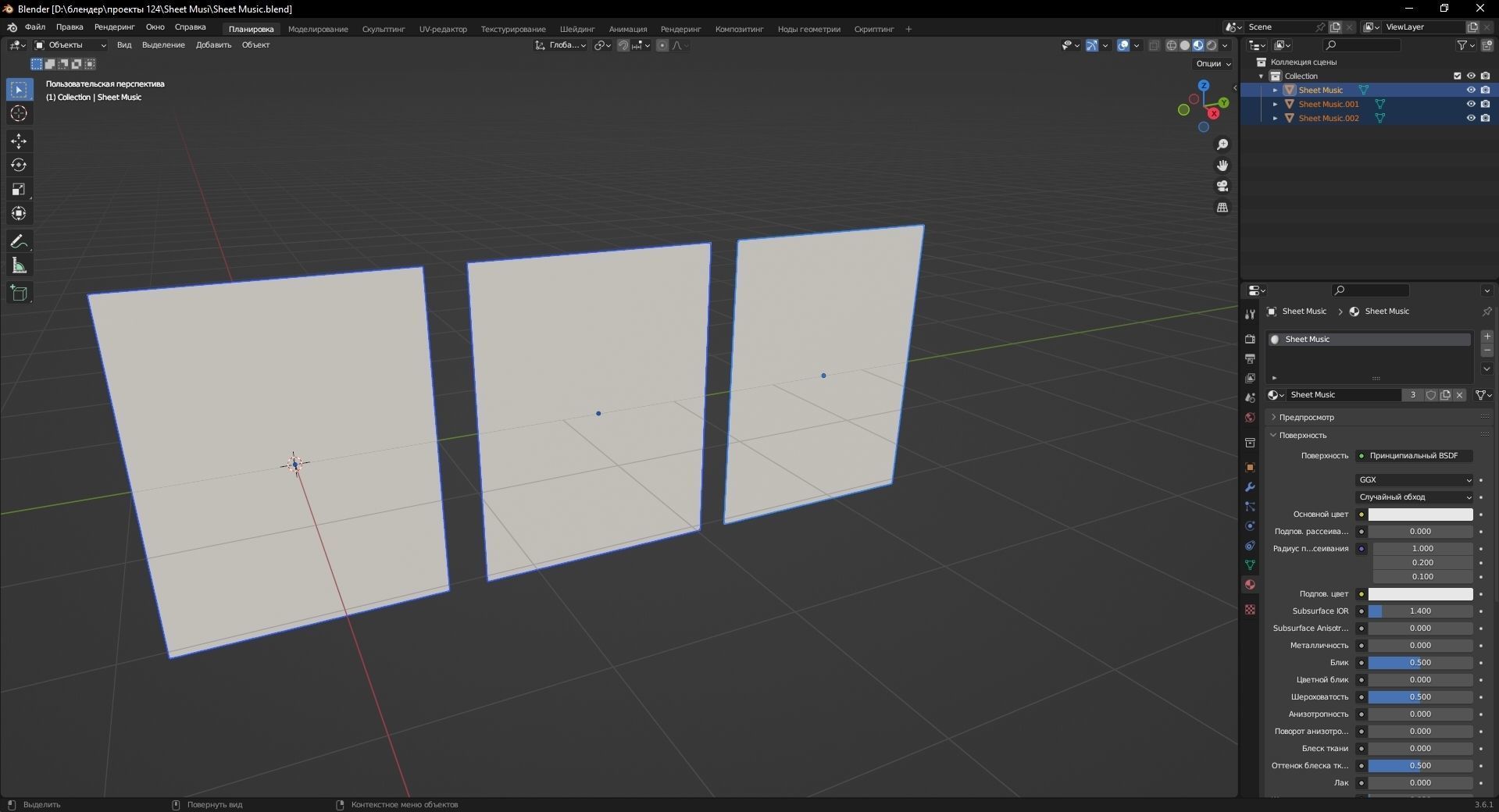Open the Modifiers wrench tab

[x=1250, y=487]
